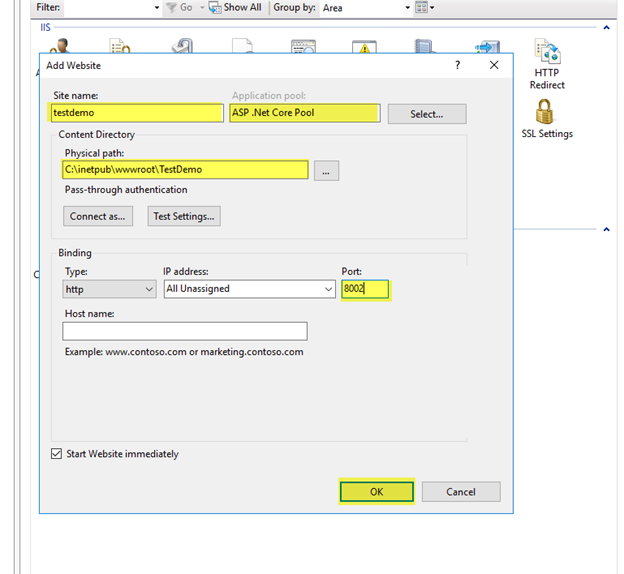This screenshot has width=624, height=574.
Task: Click the Test Settings... button
Action: click(184, 216)
